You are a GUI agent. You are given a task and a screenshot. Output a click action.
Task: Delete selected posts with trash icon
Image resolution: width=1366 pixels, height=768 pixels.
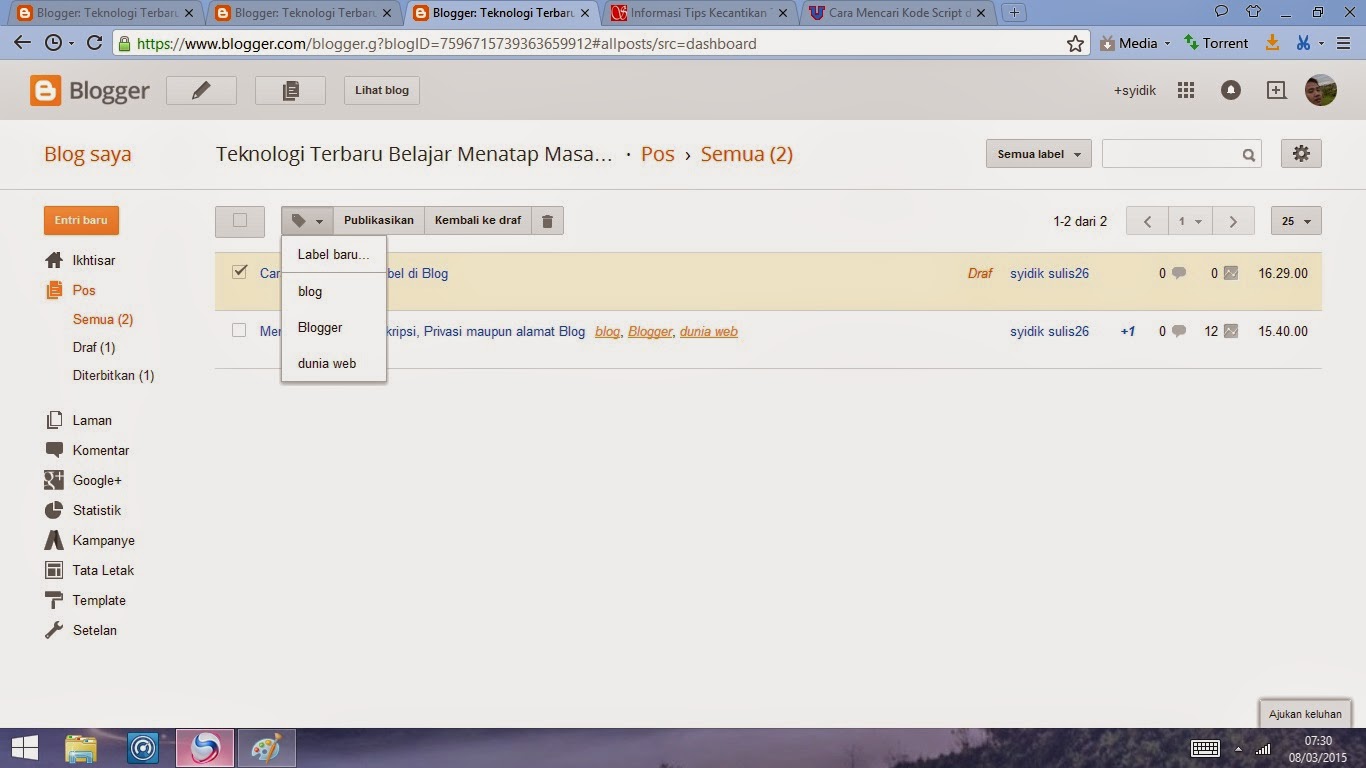(547, 220)
